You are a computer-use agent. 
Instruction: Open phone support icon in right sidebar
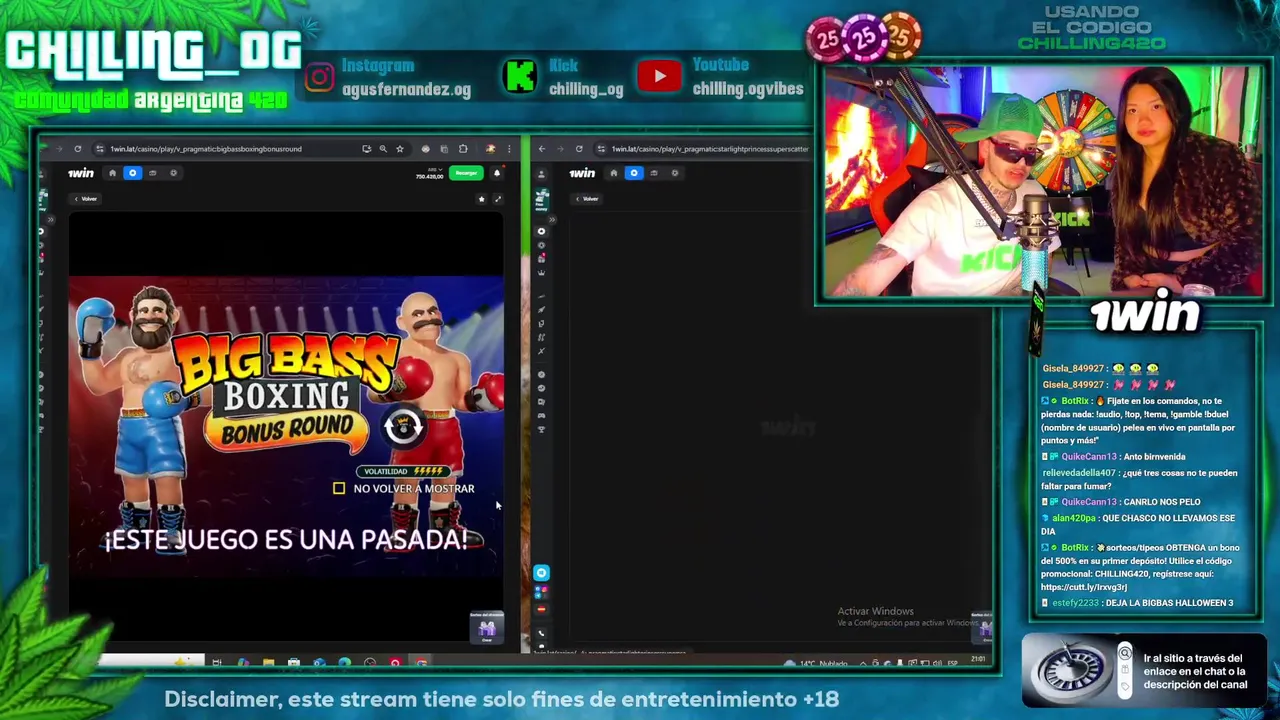(x=541, y=633)
